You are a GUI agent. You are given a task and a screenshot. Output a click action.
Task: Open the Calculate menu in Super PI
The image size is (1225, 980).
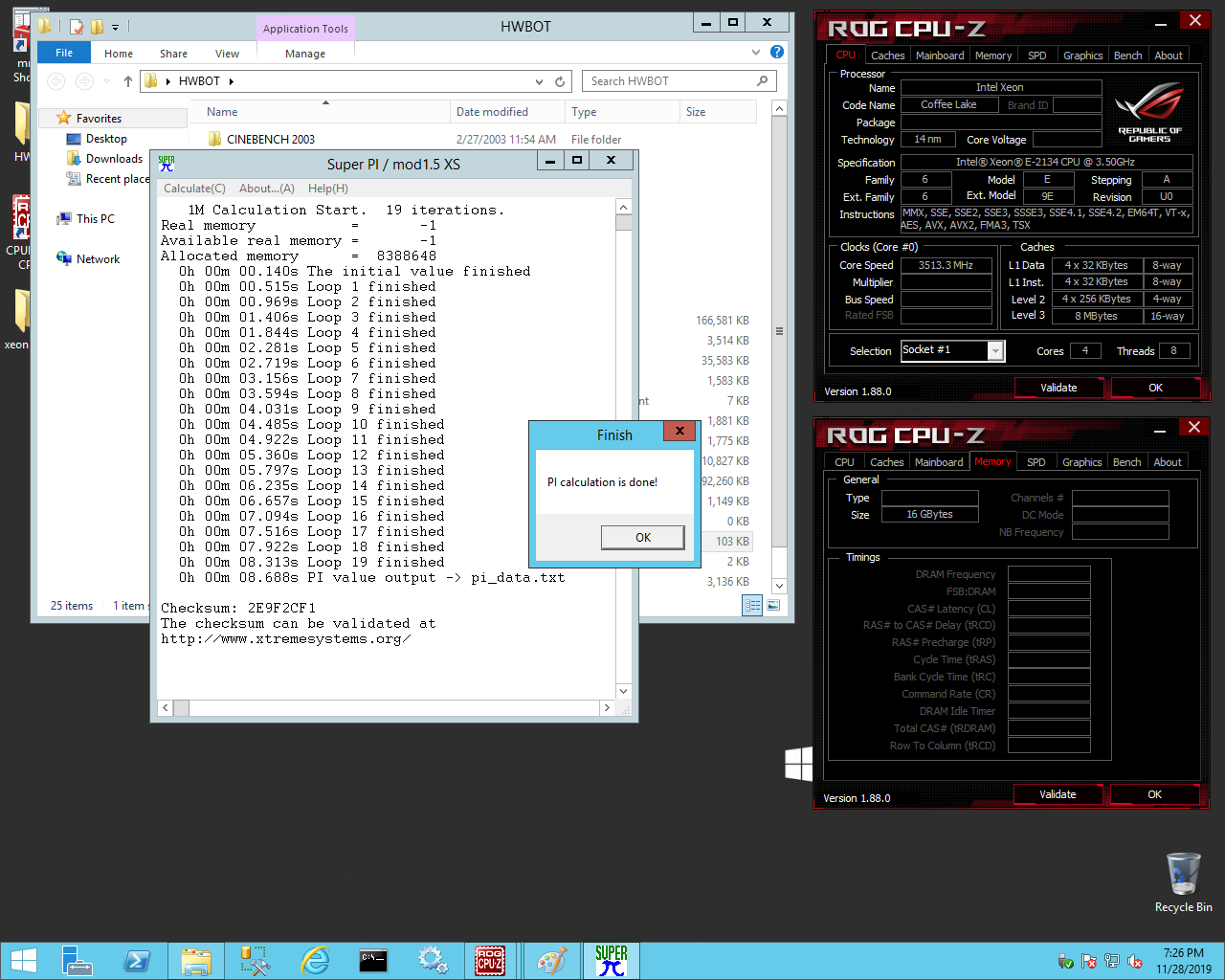(x=194, y=189)
